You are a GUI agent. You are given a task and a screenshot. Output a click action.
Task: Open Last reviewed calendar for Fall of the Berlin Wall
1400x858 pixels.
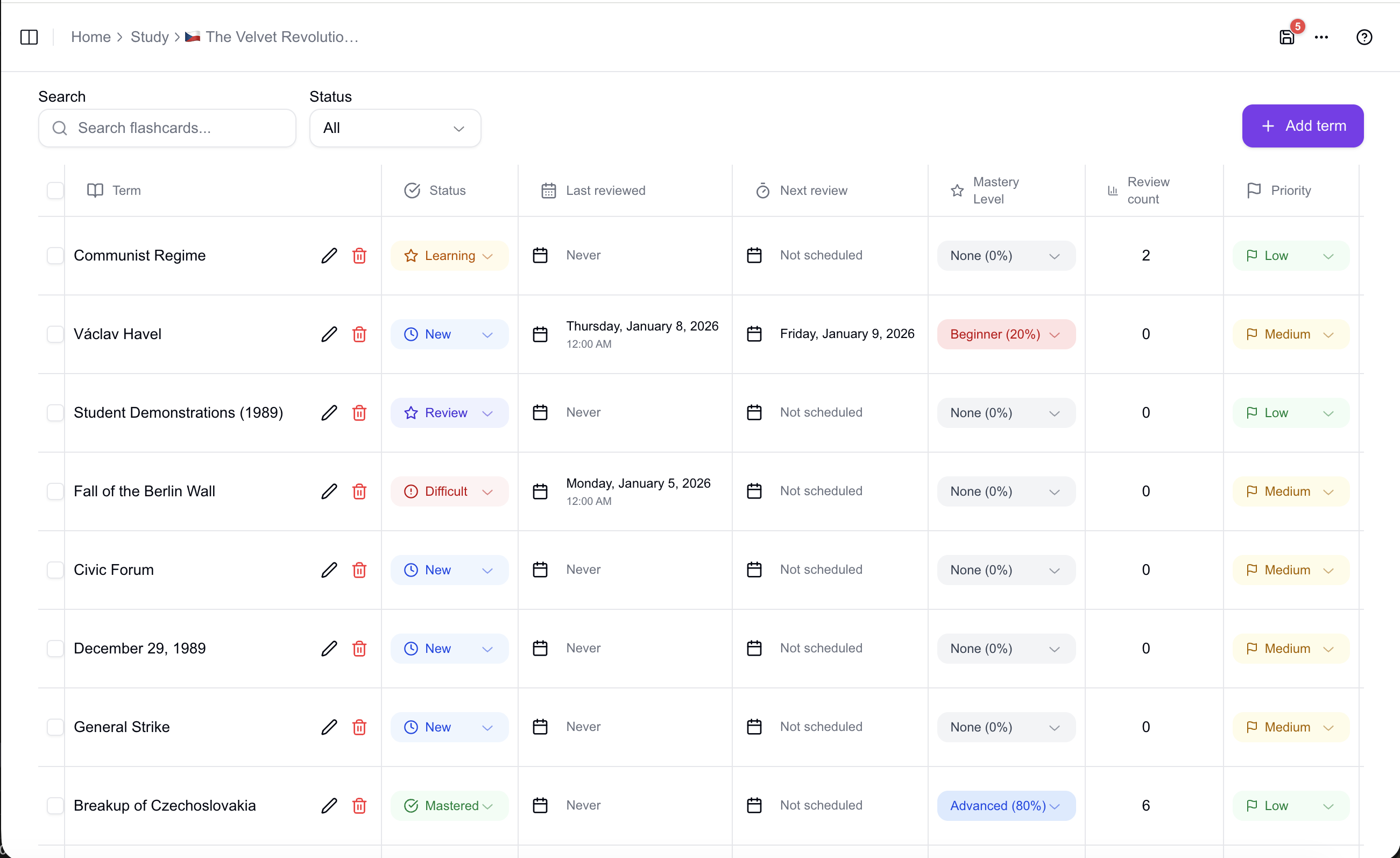click(x=540, y=491)
